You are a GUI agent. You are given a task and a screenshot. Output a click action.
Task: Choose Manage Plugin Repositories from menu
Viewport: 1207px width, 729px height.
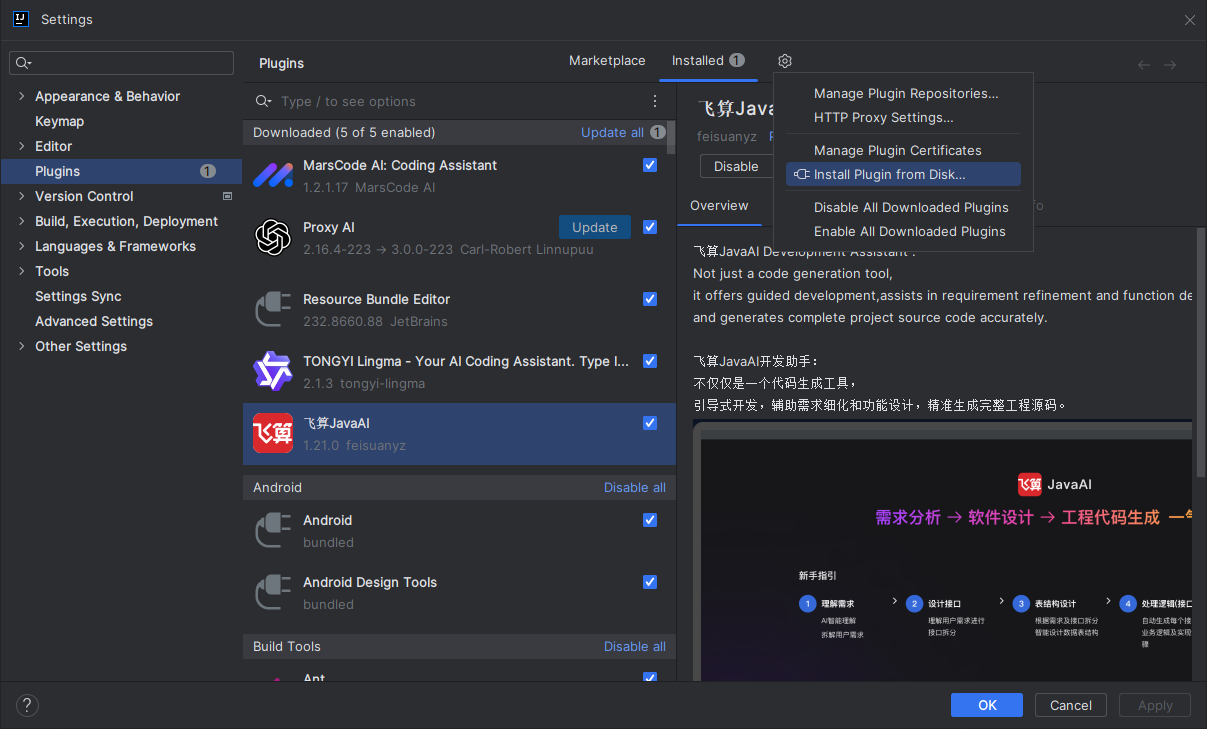906,93
